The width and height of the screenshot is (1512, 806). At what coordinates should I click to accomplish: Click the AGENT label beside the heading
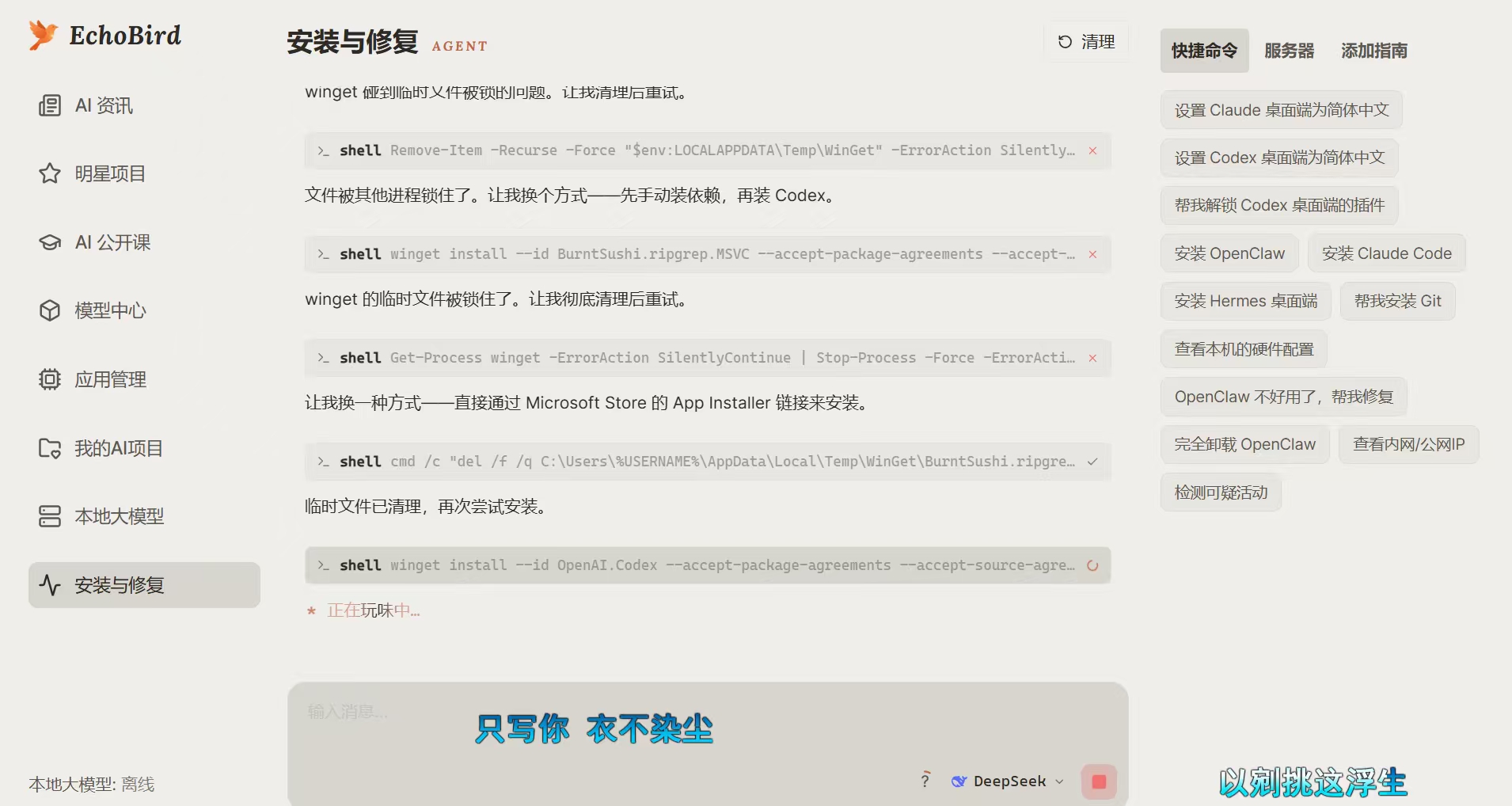pyautogui.click(x=460, y=47)
